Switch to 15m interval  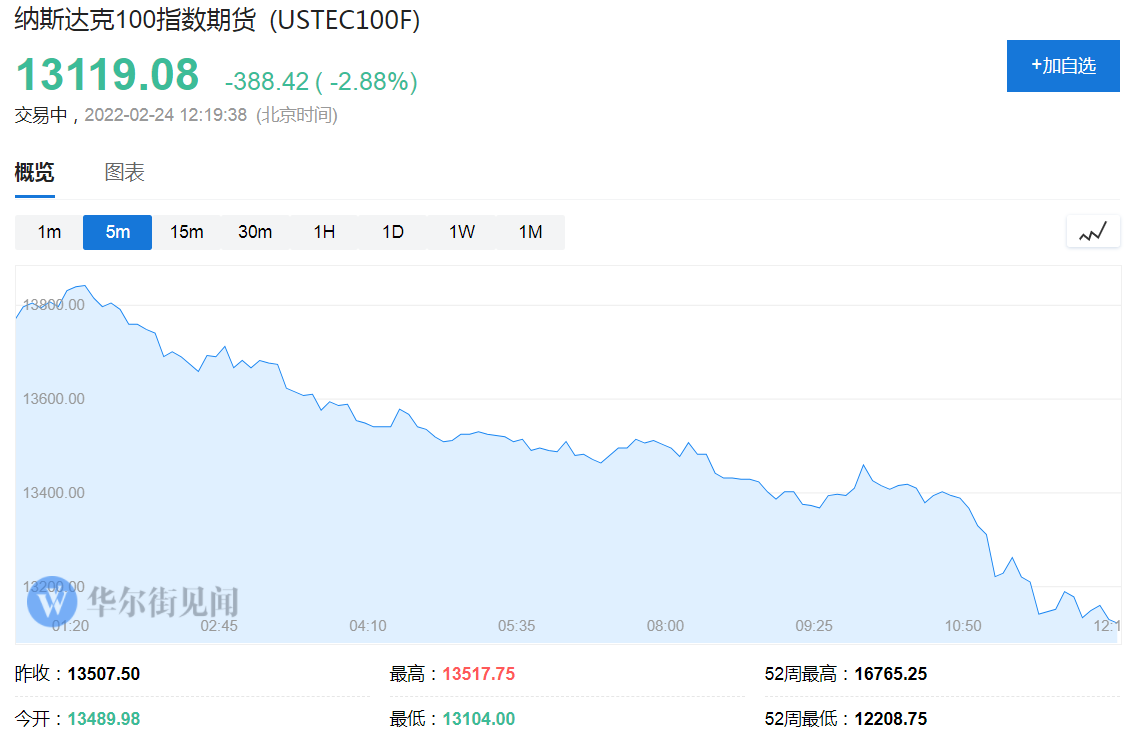[x=186, y=232]
